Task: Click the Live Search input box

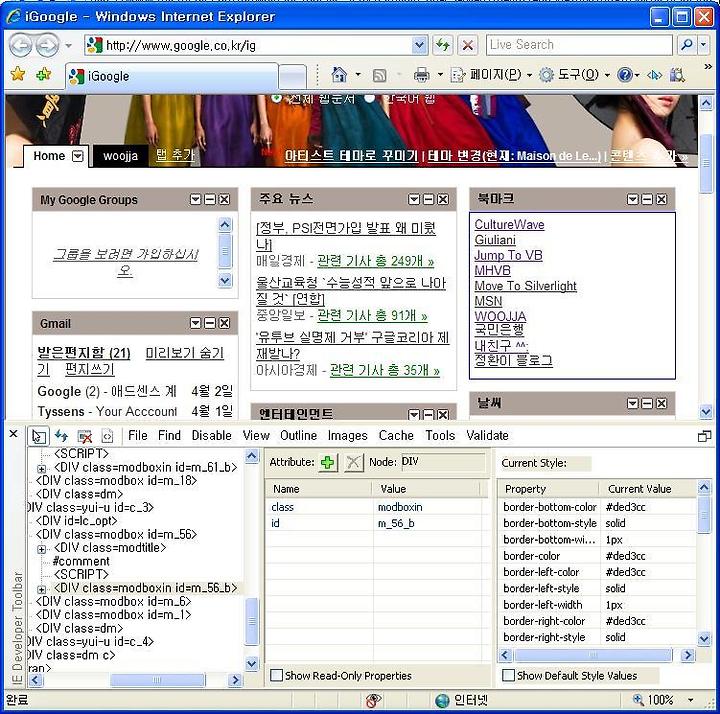Action: tap(579, 45)
